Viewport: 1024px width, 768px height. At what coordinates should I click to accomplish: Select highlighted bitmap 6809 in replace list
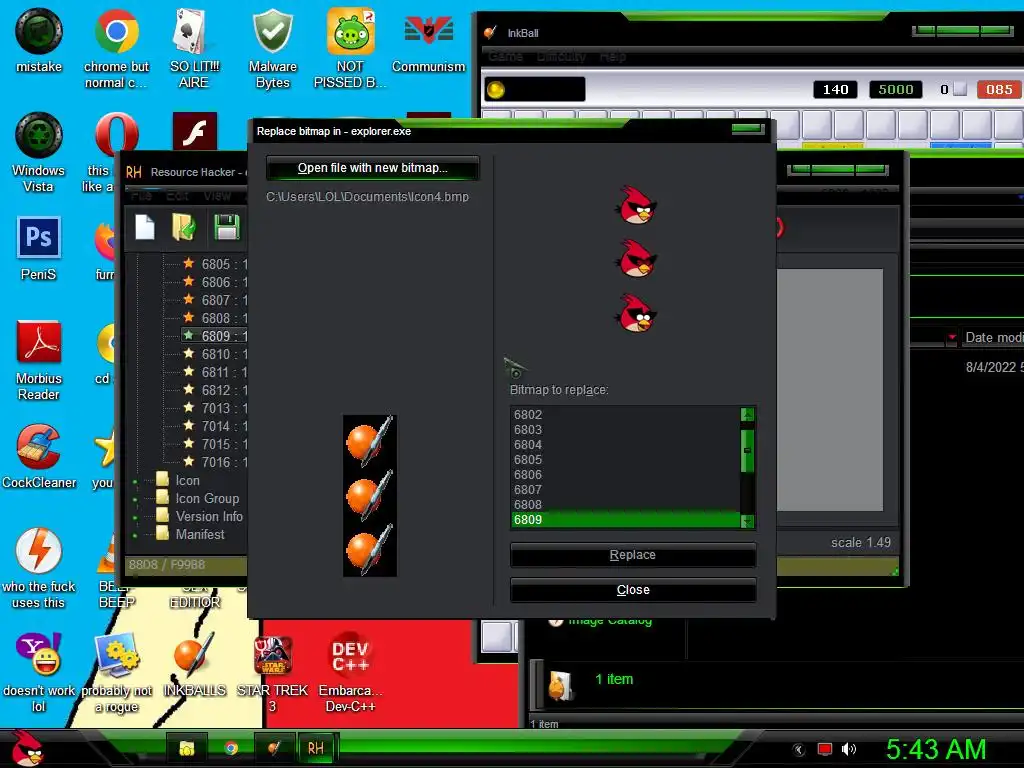pos(626,520)
